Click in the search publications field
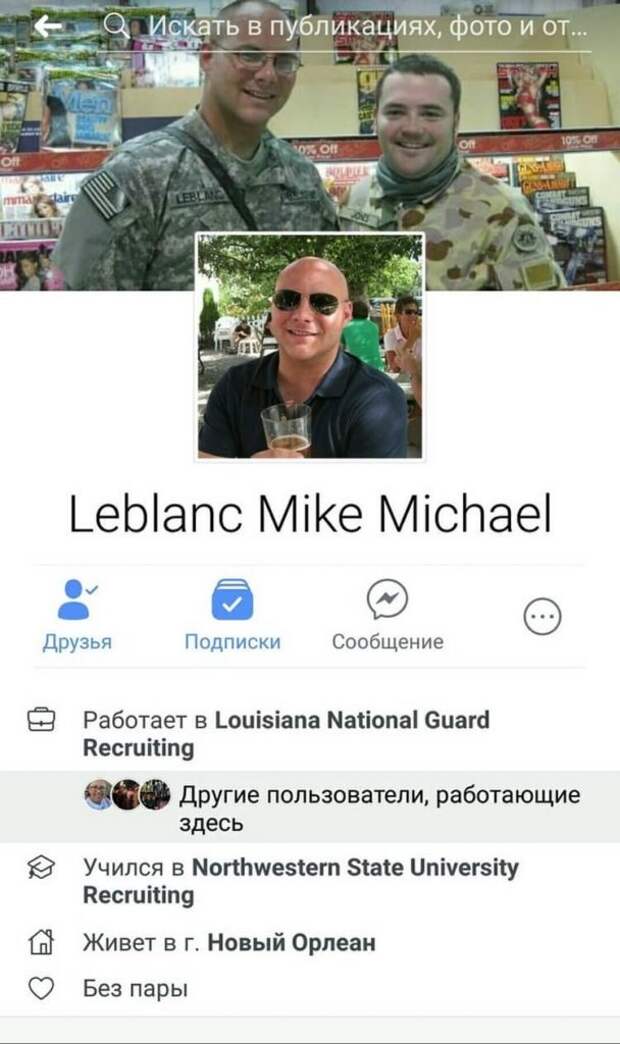The height and width of the screenshot is (1044, 620). [x=344, y=27]
